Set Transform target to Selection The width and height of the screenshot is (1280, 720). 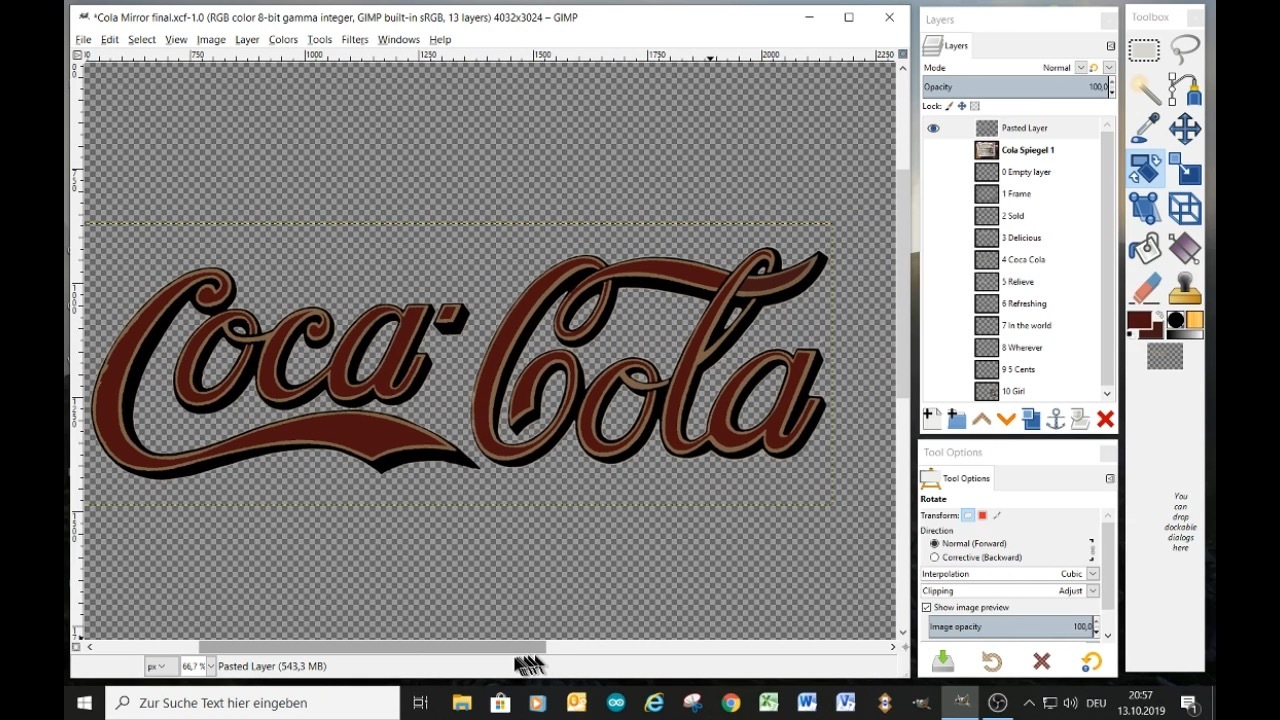tap(982, 515)
